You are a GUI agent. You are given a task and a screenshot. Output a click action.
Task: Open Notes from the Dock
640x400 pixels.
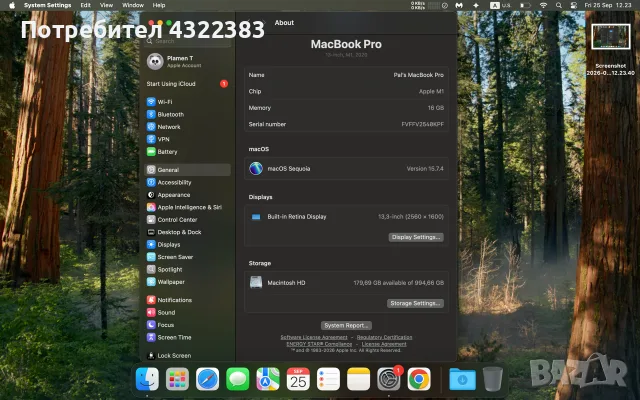(x=358, y=379)
